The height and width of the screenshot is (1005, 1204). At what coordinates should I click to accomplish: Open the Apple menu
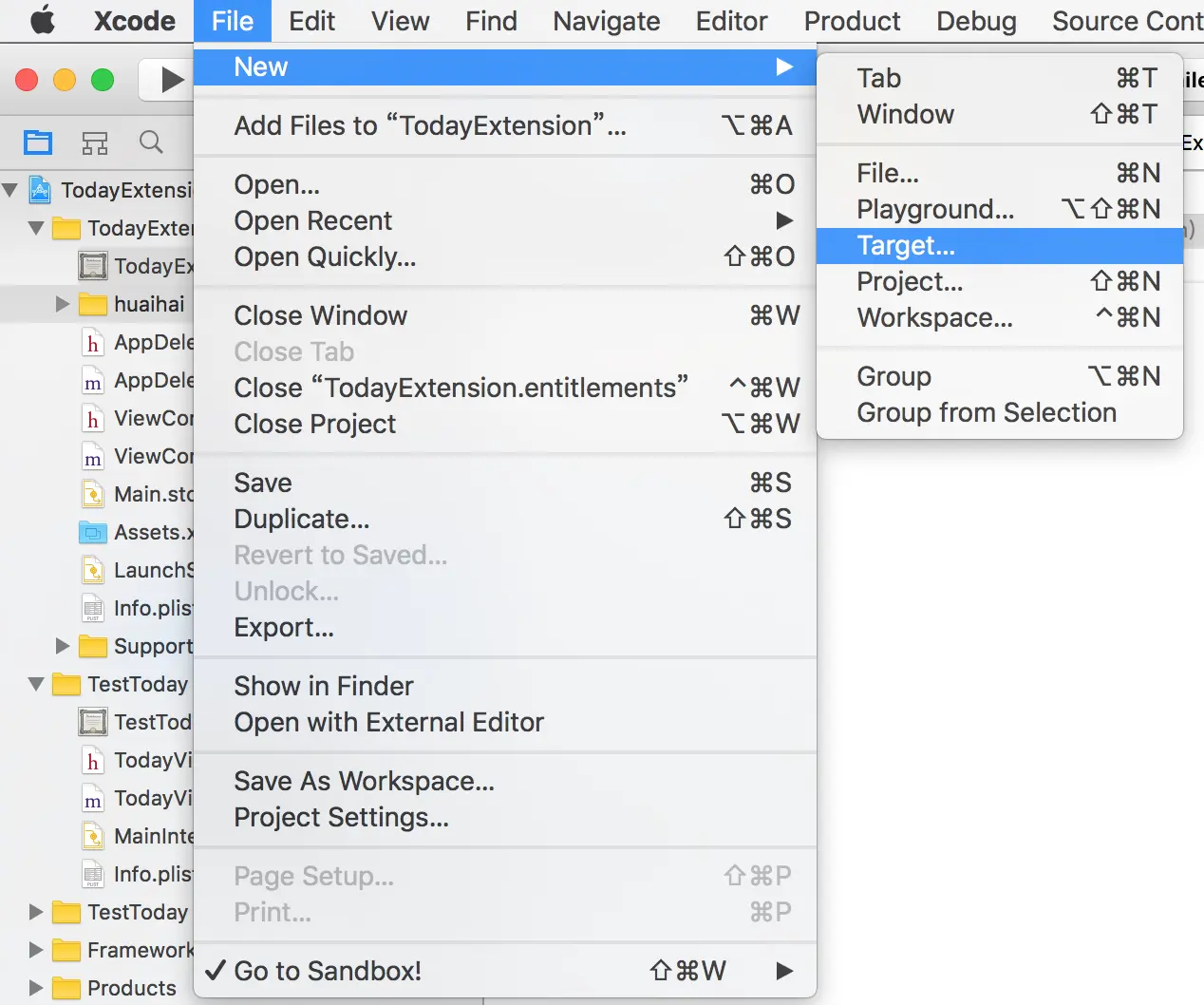click(x=42, y=20)
